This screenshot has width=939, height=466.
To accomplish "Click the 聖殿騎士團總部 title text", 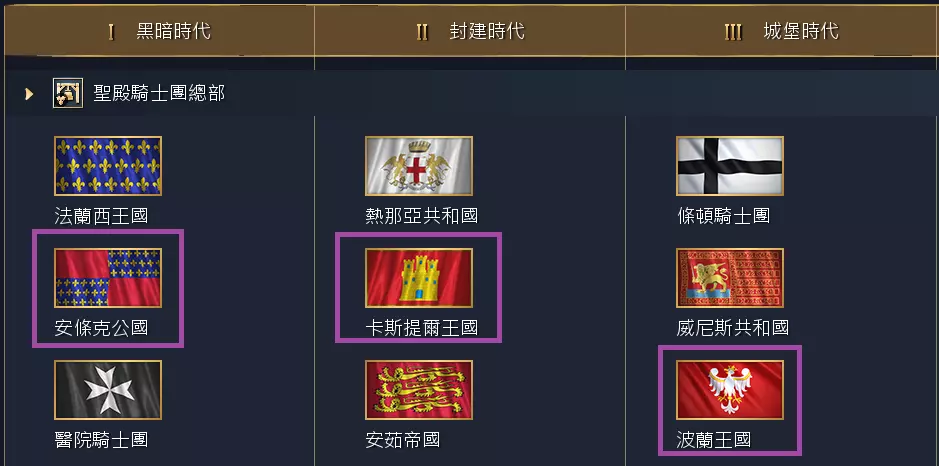I will tap(159, 93).
